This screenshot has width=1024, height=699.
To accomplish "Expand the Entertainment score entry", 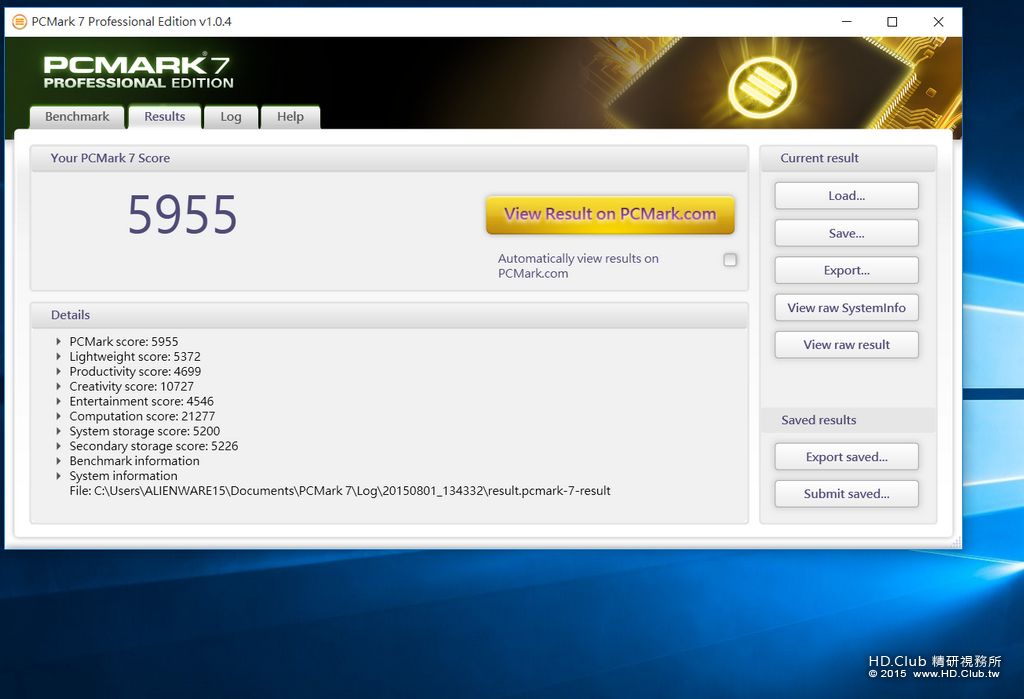I will pos(59,401).
